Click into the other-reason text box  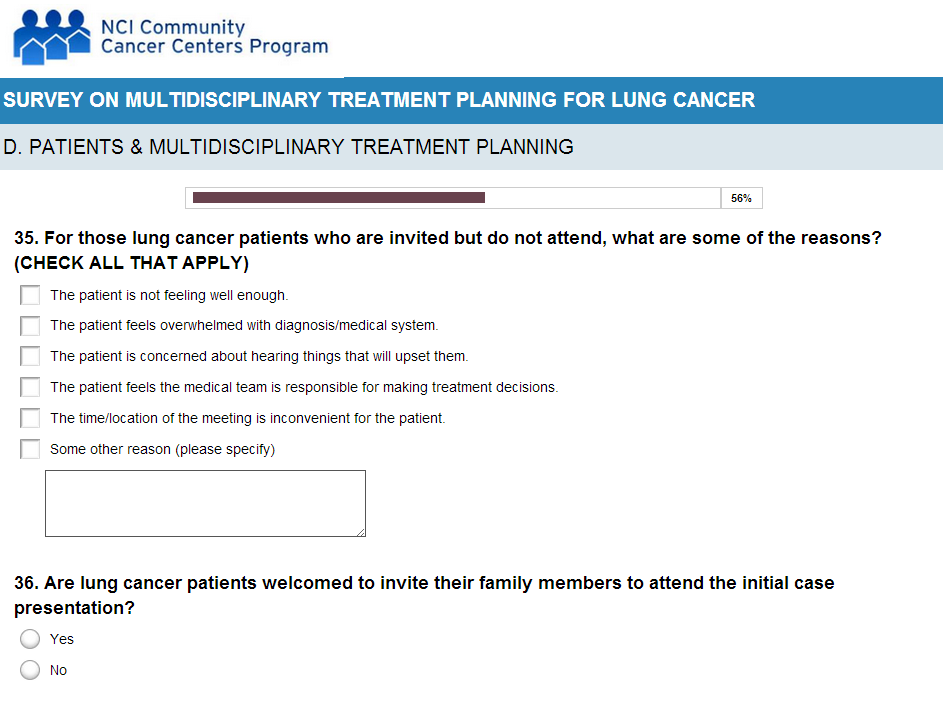tap(204, 503)
